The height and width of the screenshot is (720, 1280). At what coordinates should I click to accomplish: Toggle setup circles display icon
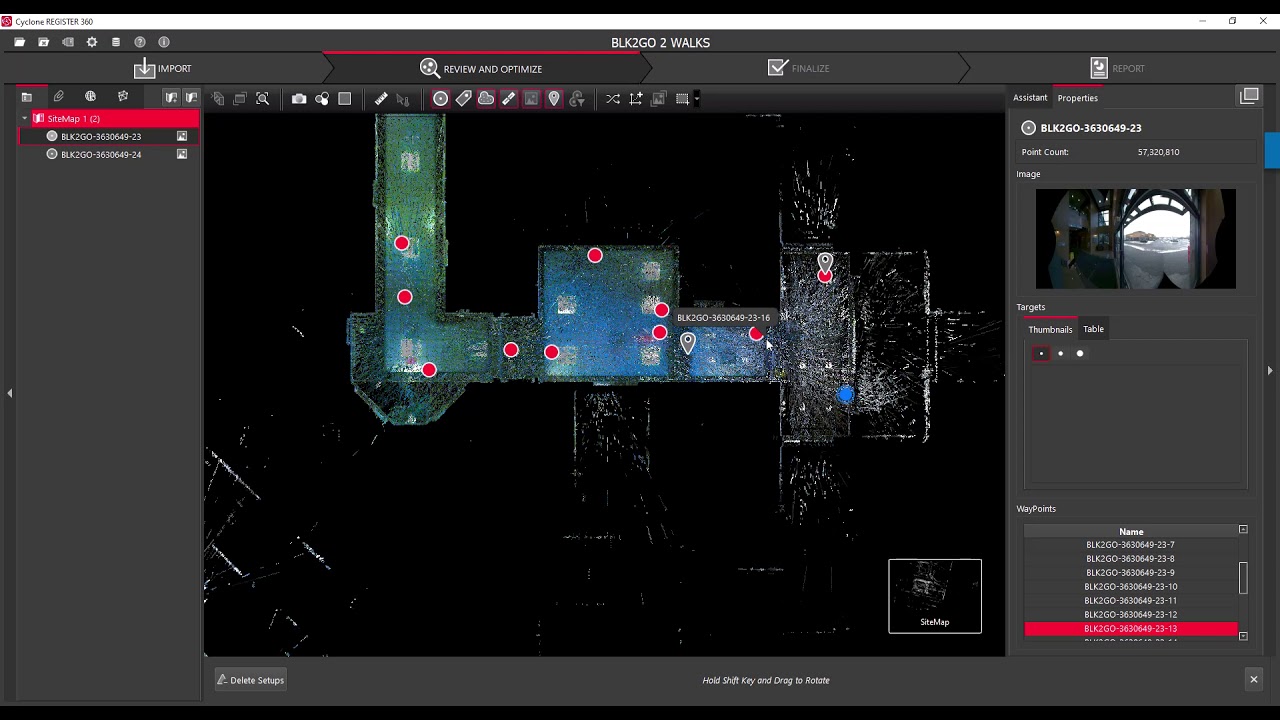[440, 99]
